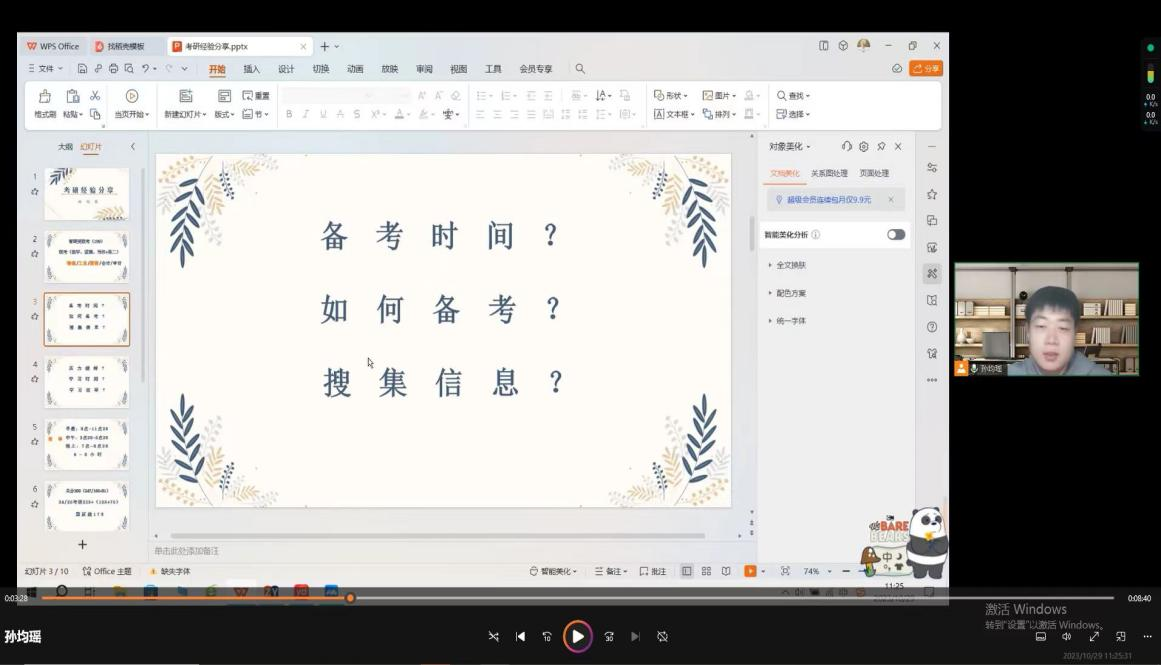
Task: Select slide 4 thumbnail in slide panel
Action: [87, 382]
